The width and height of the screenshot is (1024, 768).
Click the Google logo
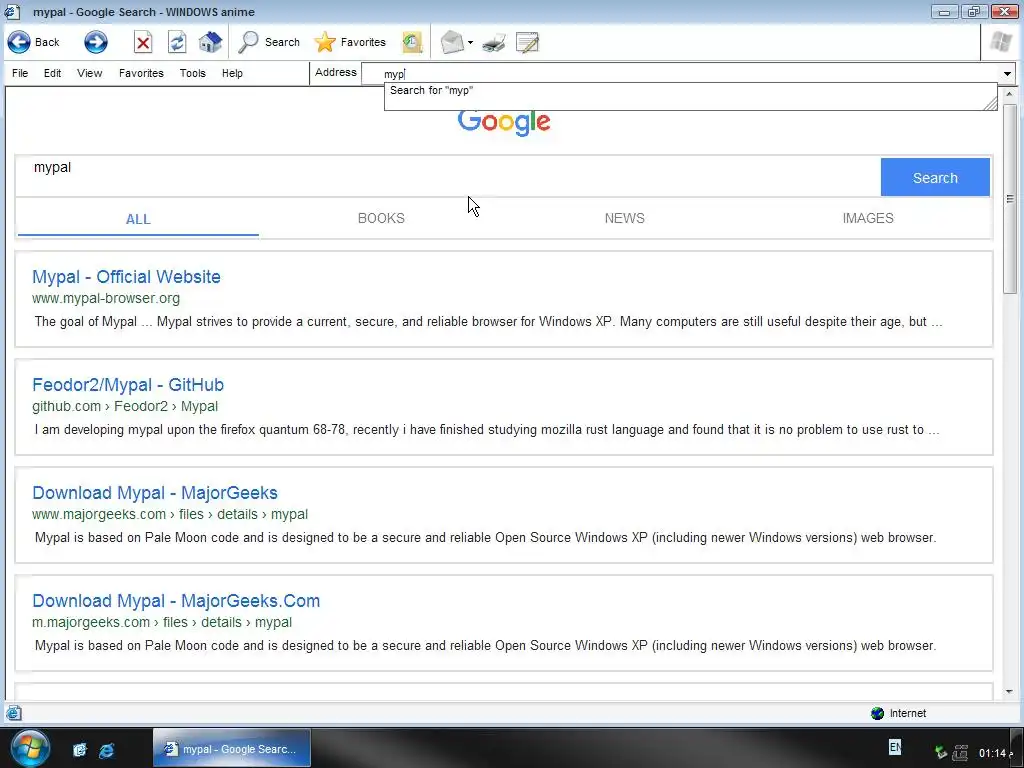coord(504,122)
